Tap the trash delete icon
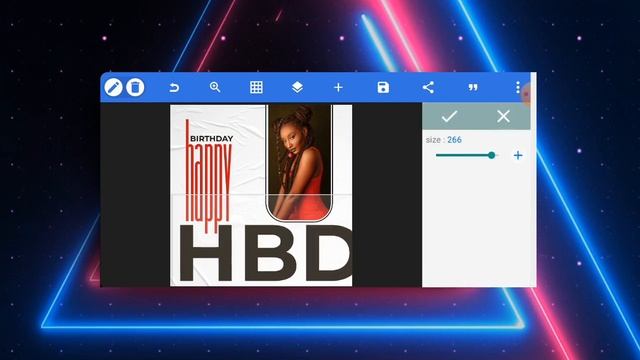 point(135,87)
